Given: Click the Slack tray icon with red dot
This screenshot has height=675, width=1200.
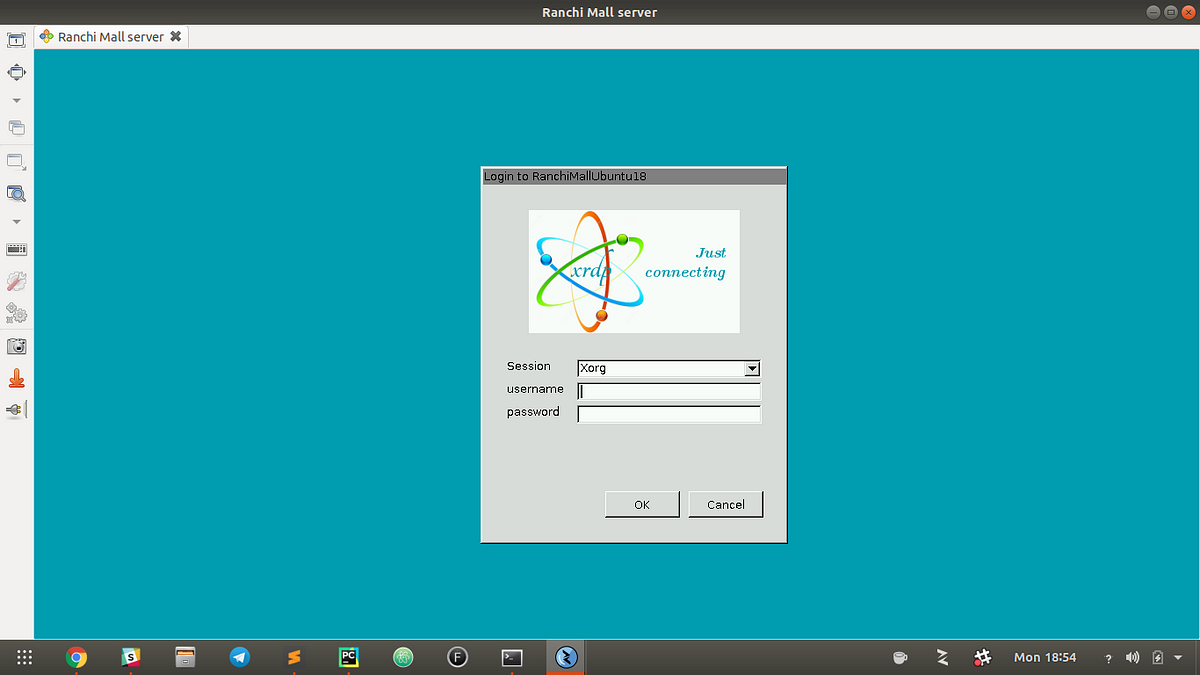Looking at the screenshot, I should point(982,657).
